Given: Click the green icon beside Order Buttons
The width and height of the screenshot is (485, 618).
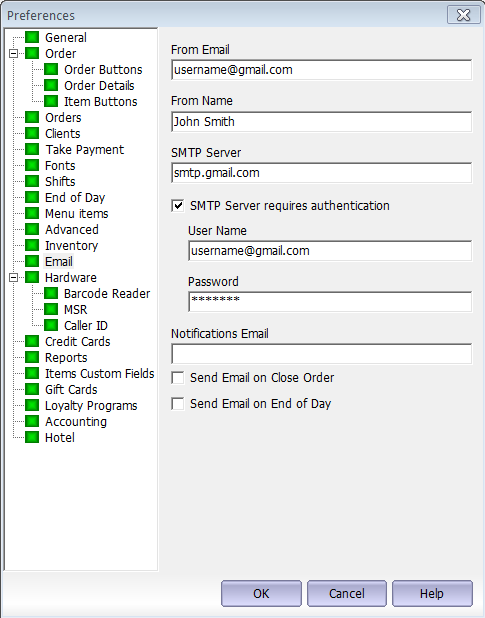Looking at the screenshot, I should (x=51, y=69).
